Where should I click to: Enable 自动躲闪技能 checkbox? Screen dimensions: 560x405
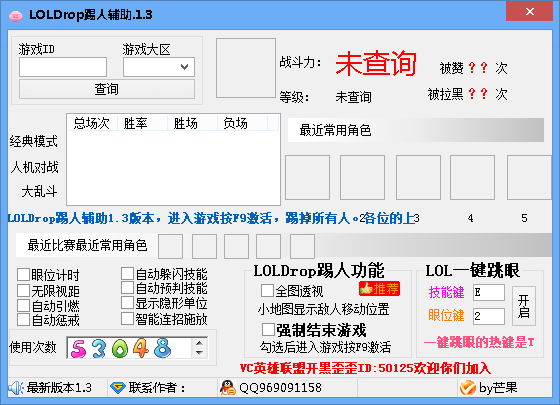pyautogui.click(x=127, y=274)
